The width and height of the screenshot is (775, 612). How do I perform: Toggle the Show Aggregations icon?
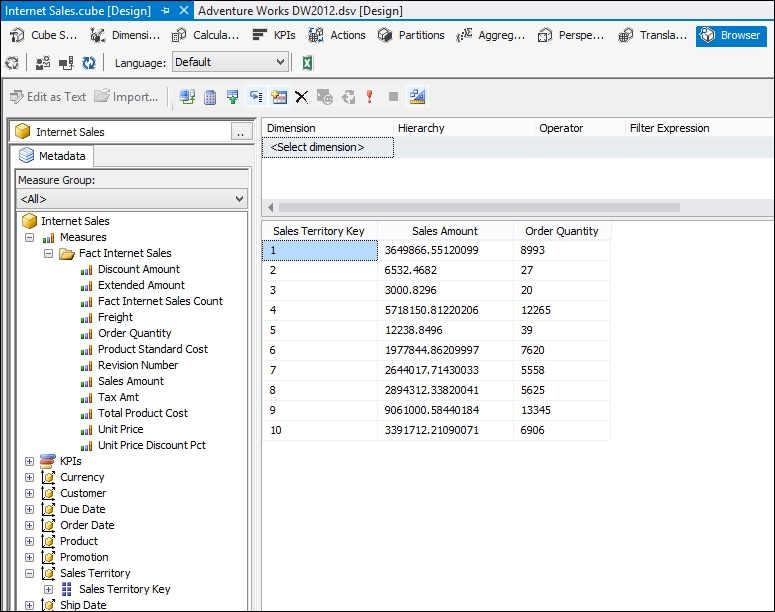(x=279, y=97)
